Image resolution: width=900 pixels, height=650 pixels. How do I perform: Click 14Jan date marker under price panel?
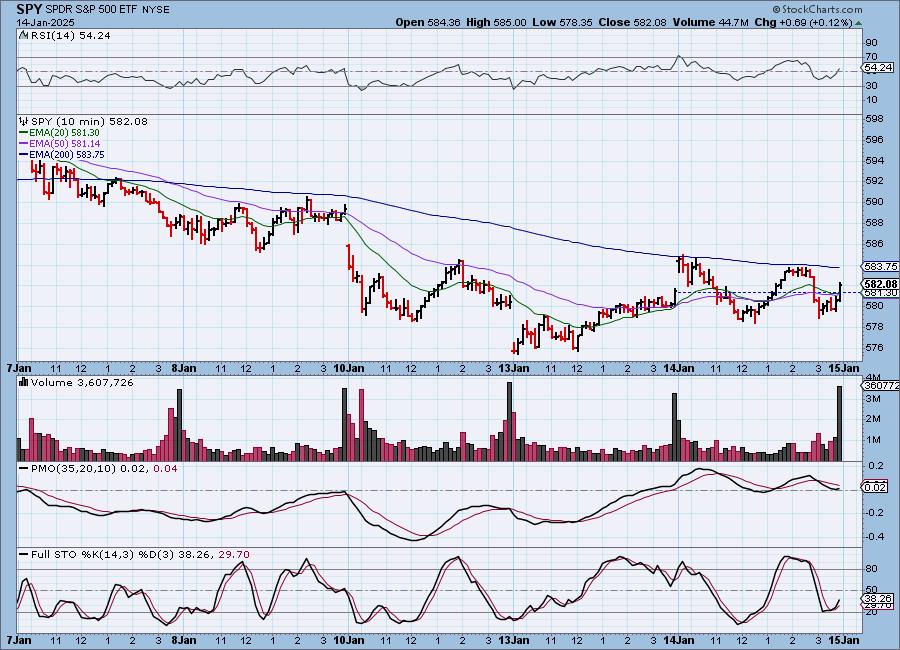pos(679,367)
